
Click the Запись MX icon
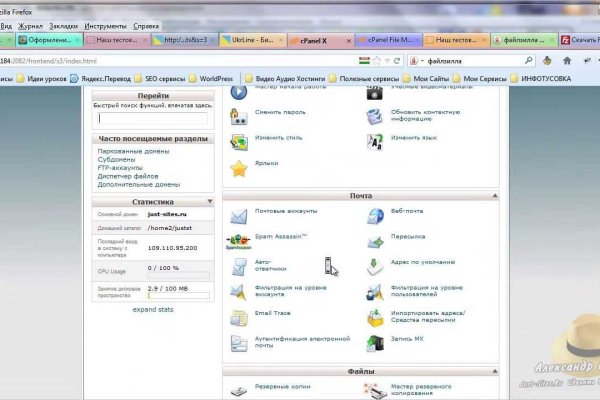click(374, 342)
